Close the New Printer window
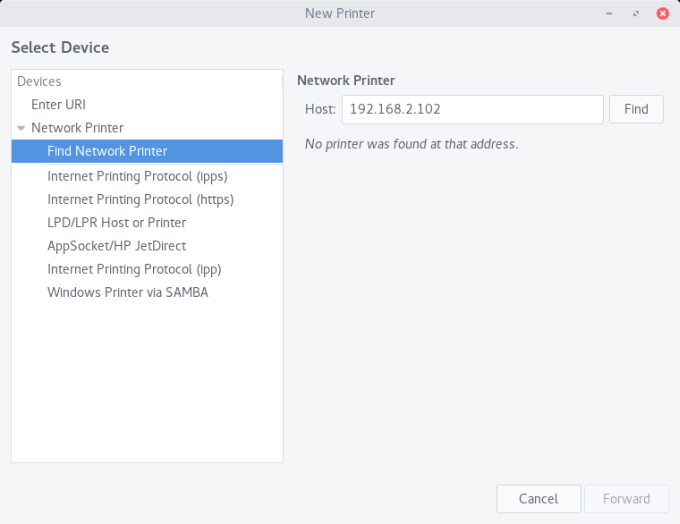680x524 pixels. point(662,13)
